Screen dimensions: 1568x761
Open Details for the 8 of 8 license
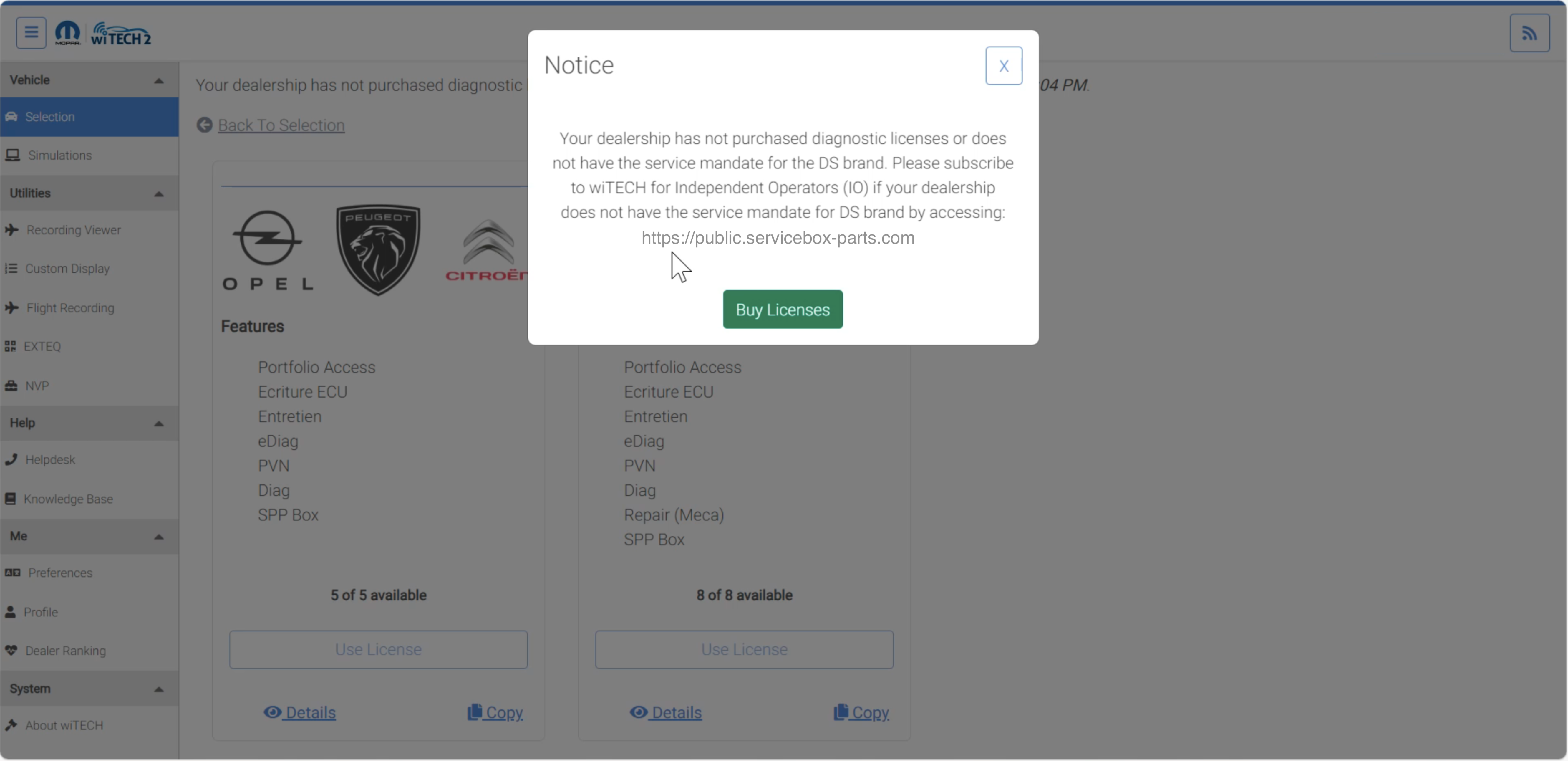click(x=666, y=712)
